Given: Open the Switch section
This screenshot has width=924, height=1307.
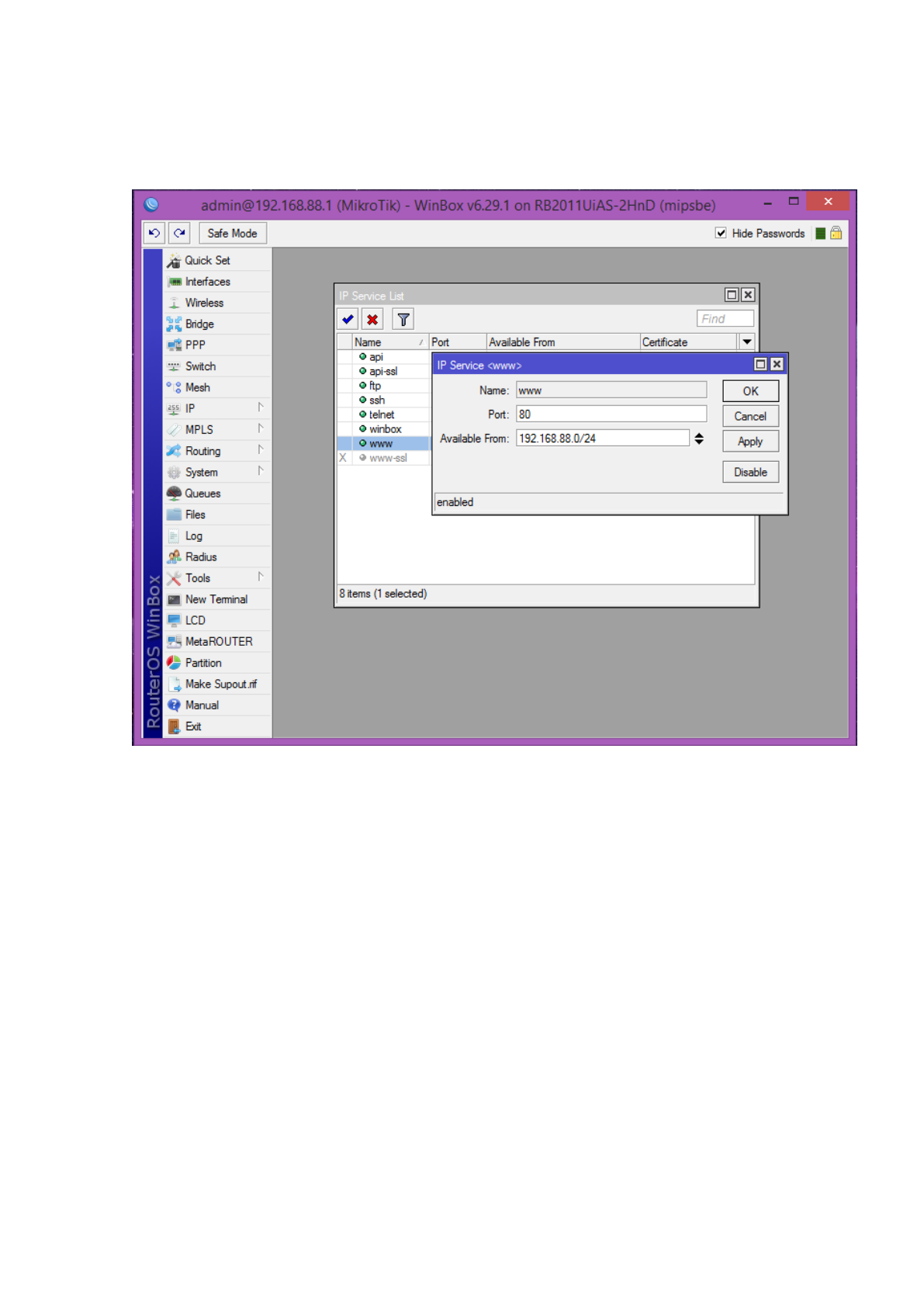Looking at the screenshot, I should pos(217,366).
